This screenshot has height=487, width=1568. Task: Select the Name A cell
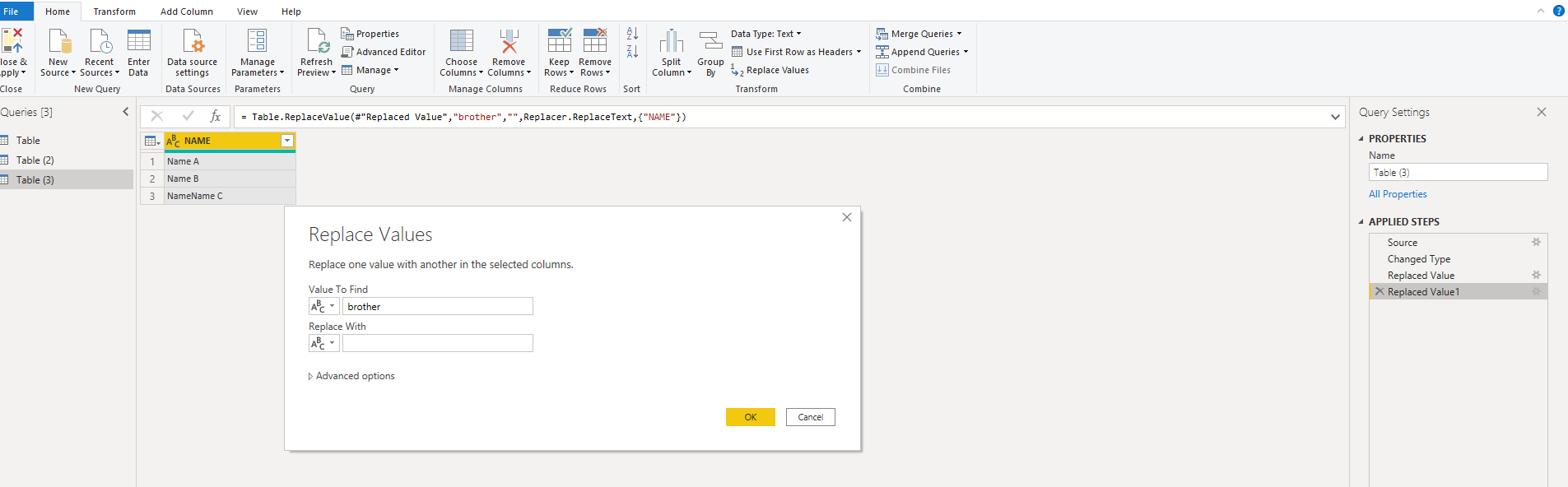tap(230, 161)
